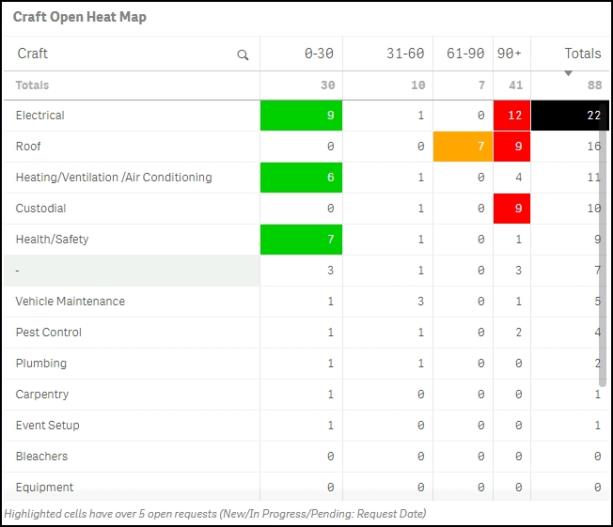
Task: Click the grand total value 88
Action: (595, 85)
